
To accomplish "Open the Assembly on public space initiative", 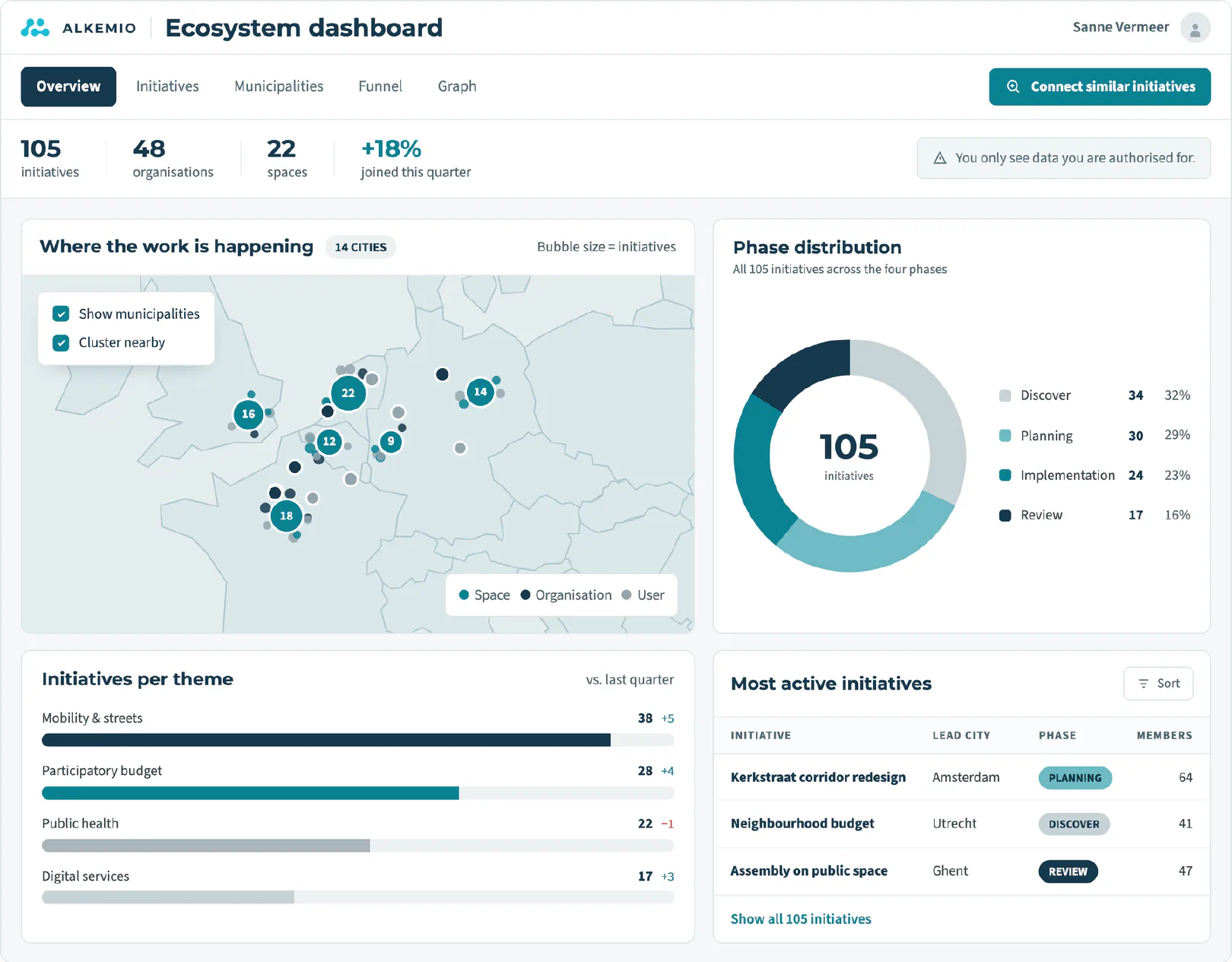I will [809, 871].
